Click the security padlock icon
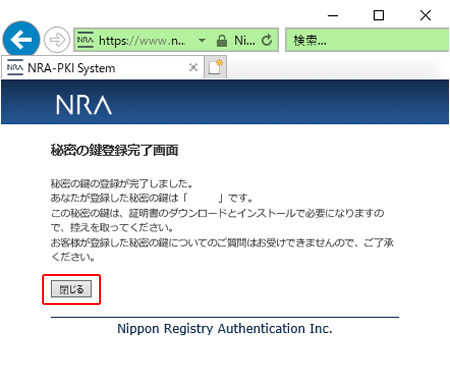 (x=222, y=40)
